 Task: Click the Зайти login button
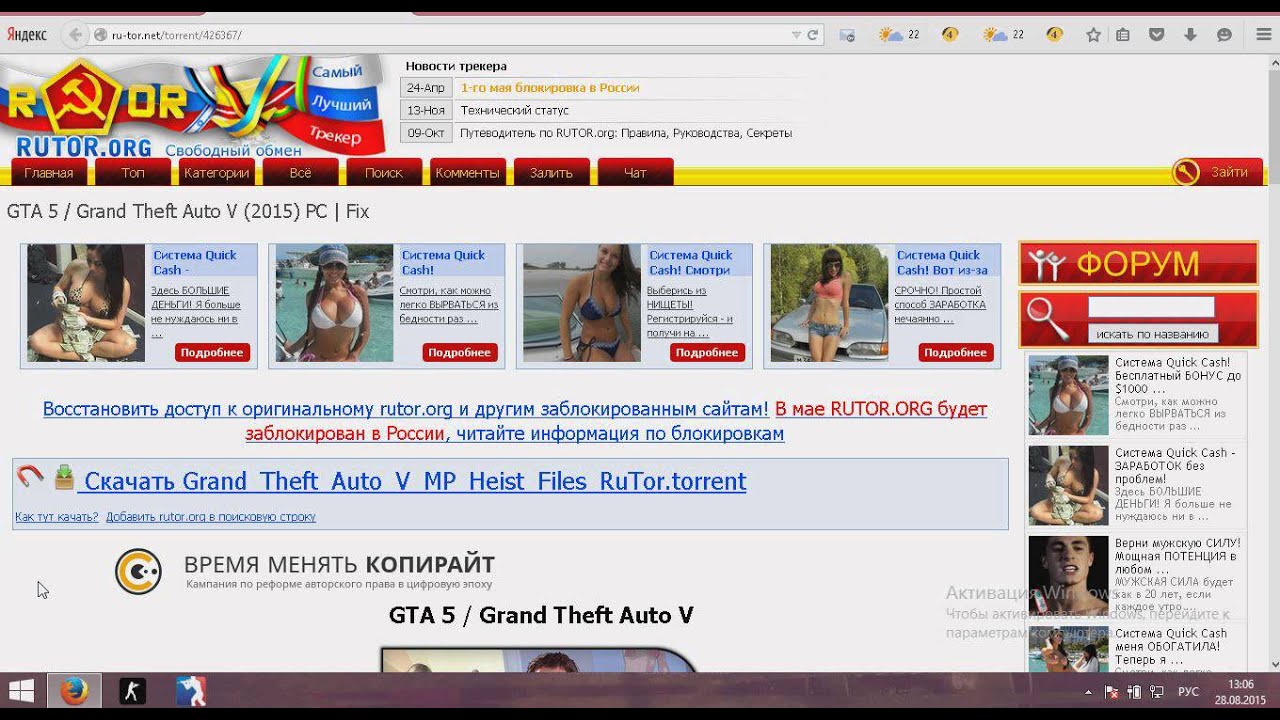pos(1229,172)
